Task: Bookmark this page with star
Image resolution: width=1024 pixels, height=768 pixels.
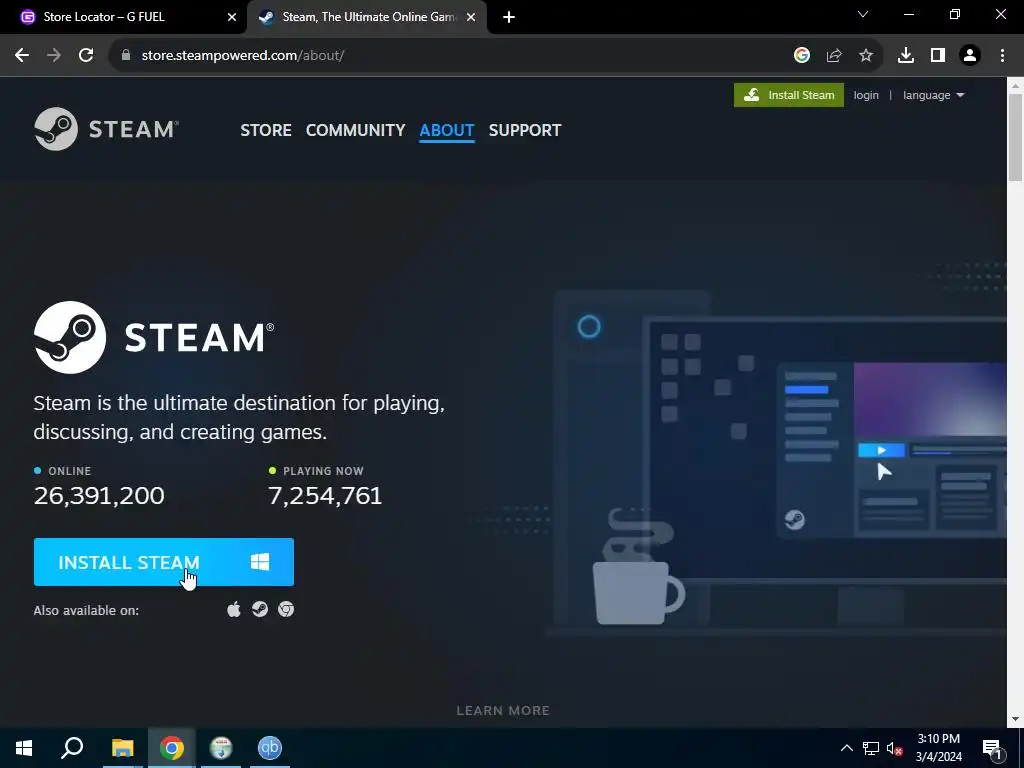Action: coord(866,56)
